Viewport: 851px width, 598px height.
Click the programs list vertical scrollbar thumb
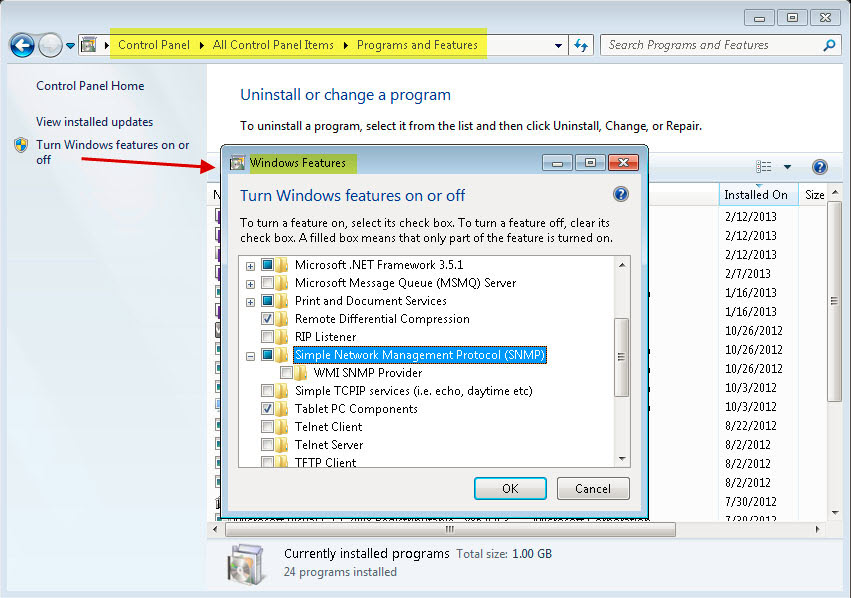pos(834,301)
